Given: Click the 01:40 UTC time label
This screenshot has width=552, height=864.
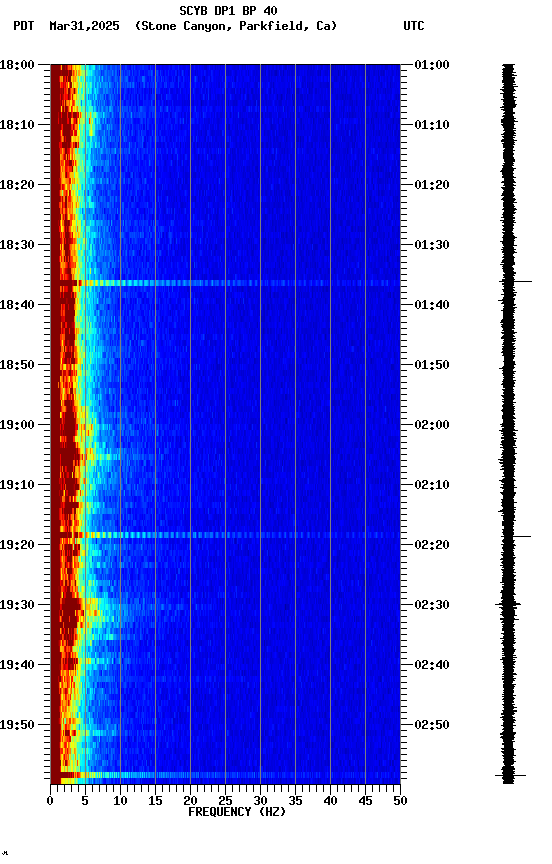Looking at the screenshot, I should 432,305.
